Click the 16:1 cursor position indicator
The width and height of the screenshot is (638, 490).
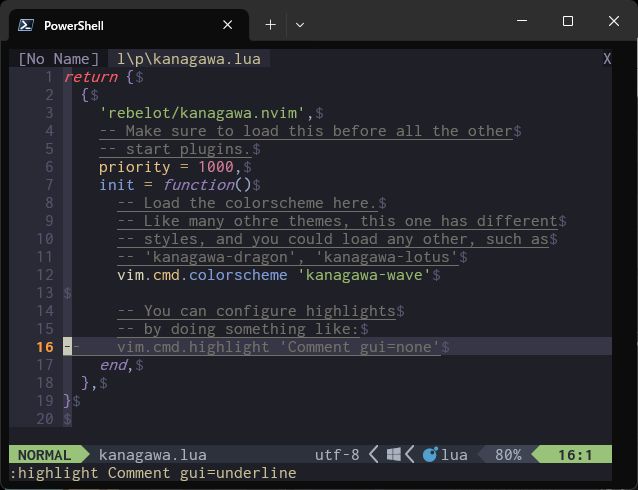(x=575, y=455)
